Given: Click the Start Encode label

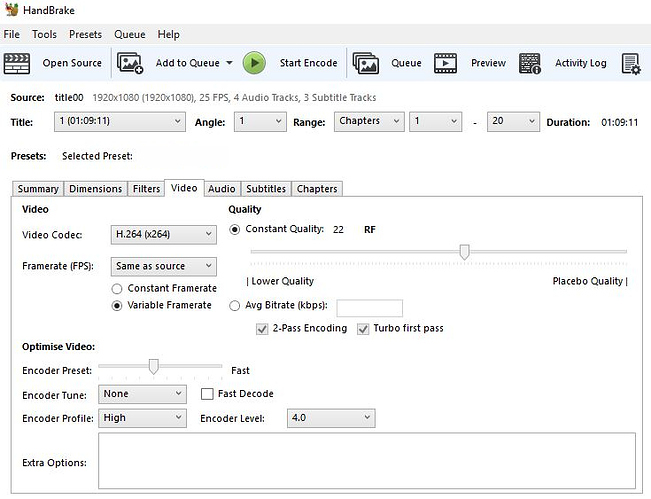Looking at the screenshot, I should coord(308,63).
